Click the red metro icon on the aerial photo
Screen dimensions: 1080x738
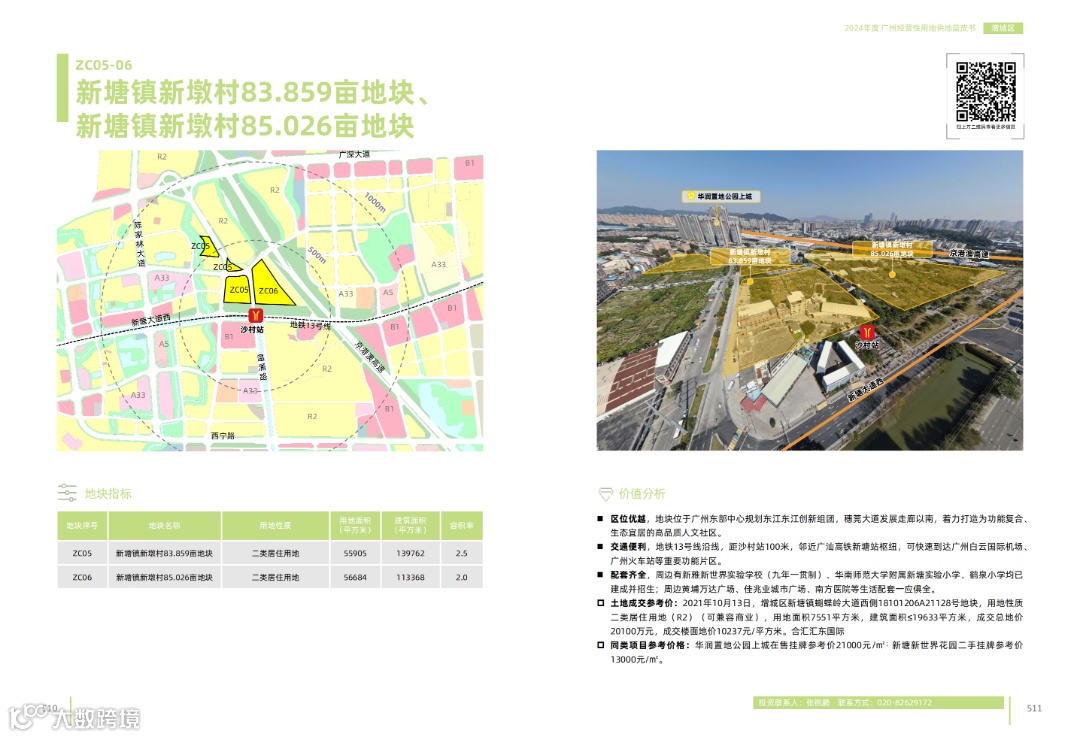pos(867,332)
